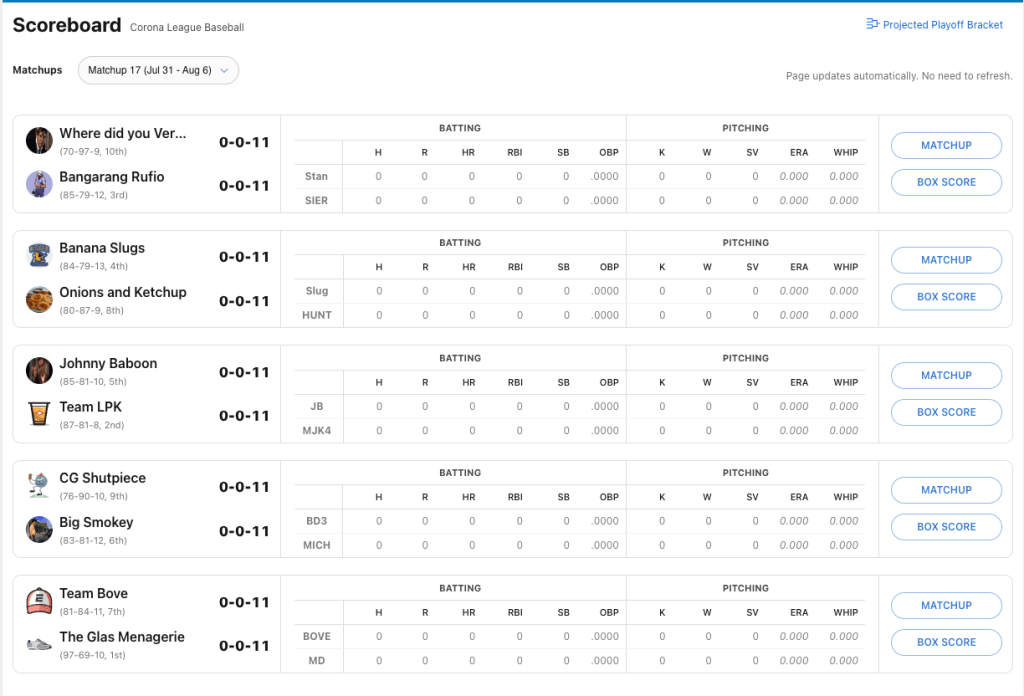Open the Matchup 17 week dropdown
Image resolution: width=1024 pixels, height=696 pixels.
[158, 70]
